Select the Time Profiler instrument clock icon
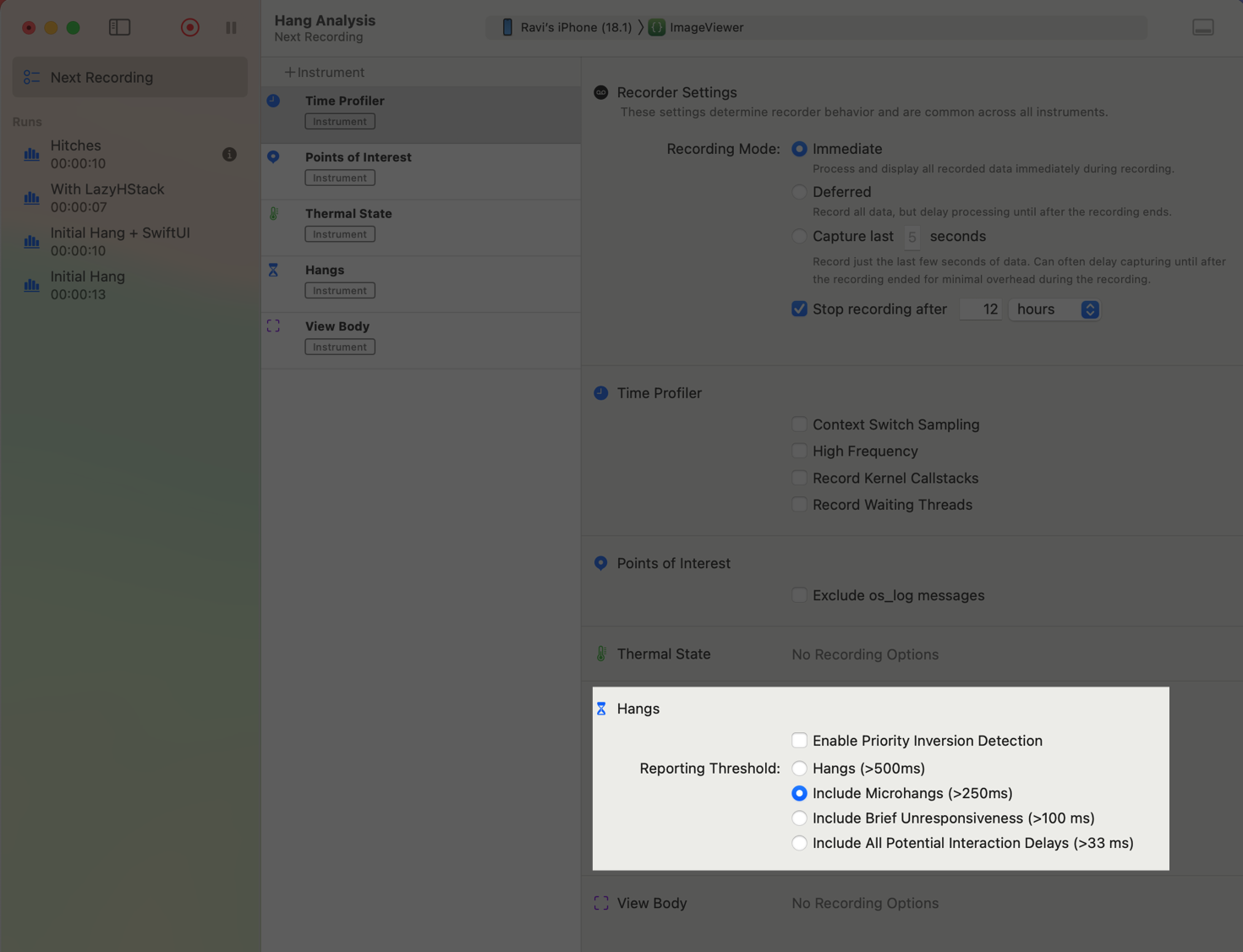This screenshot has height=952, width=1243. click(x=272, y=100)
